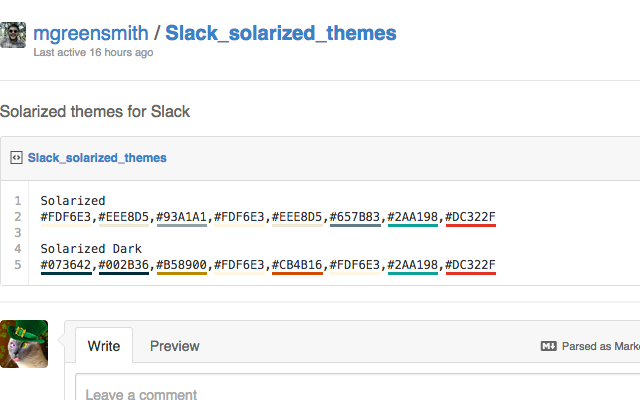Switch to the Preview tab
This screenshot has width=640, height=400.
click(x=174, y=346)
